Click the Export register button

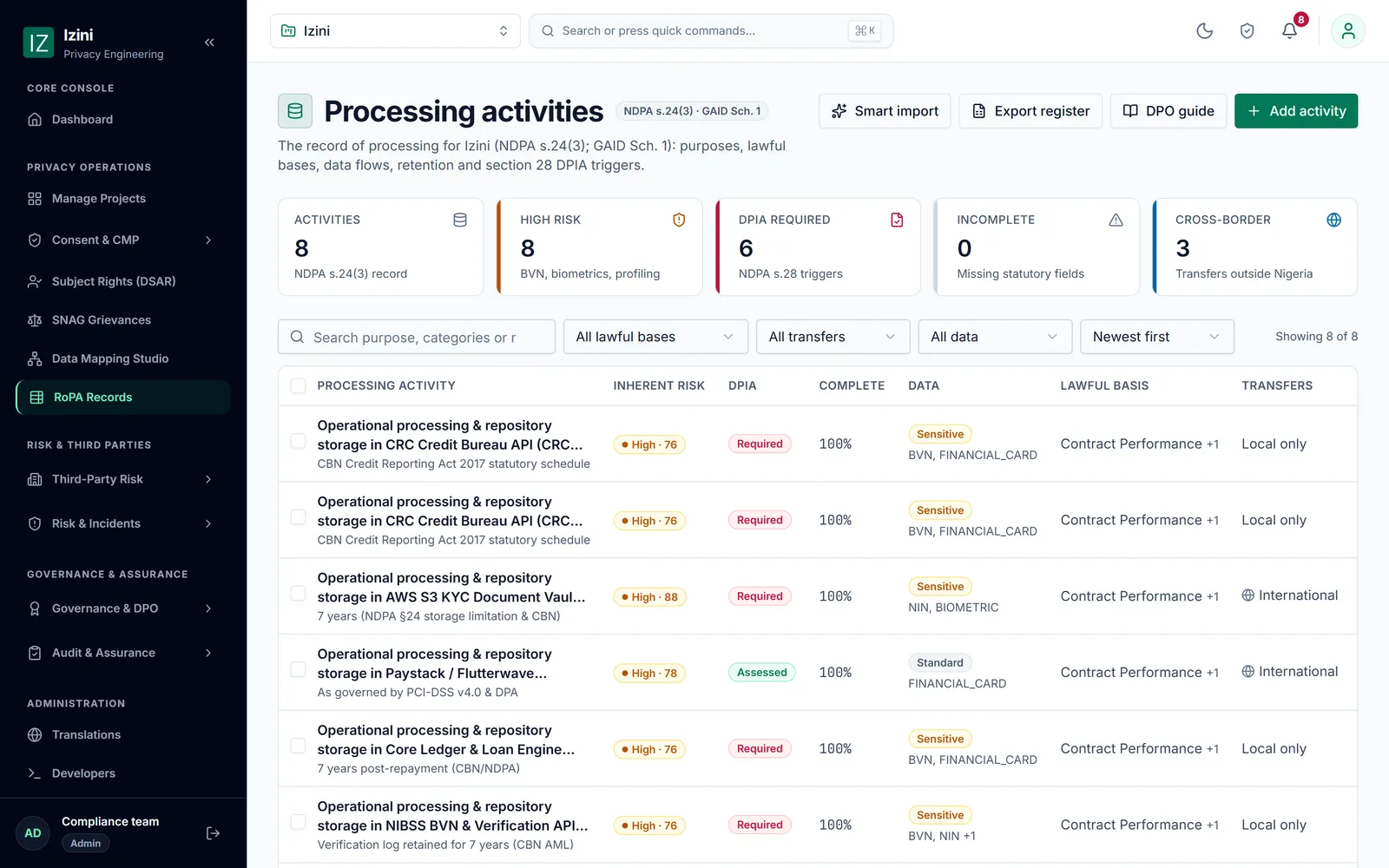point(1030,111)
